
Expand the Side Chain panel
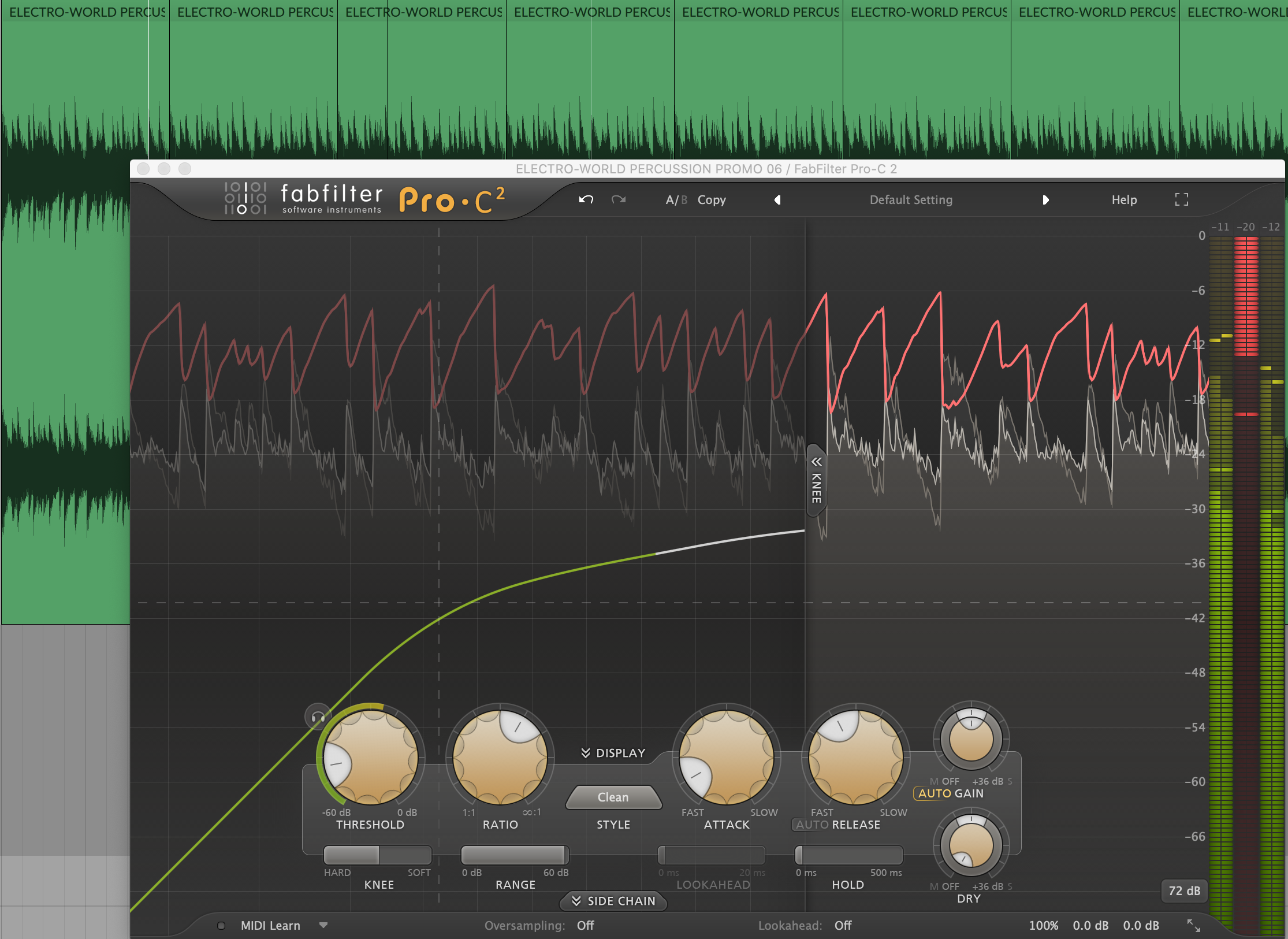click(613, 901)
